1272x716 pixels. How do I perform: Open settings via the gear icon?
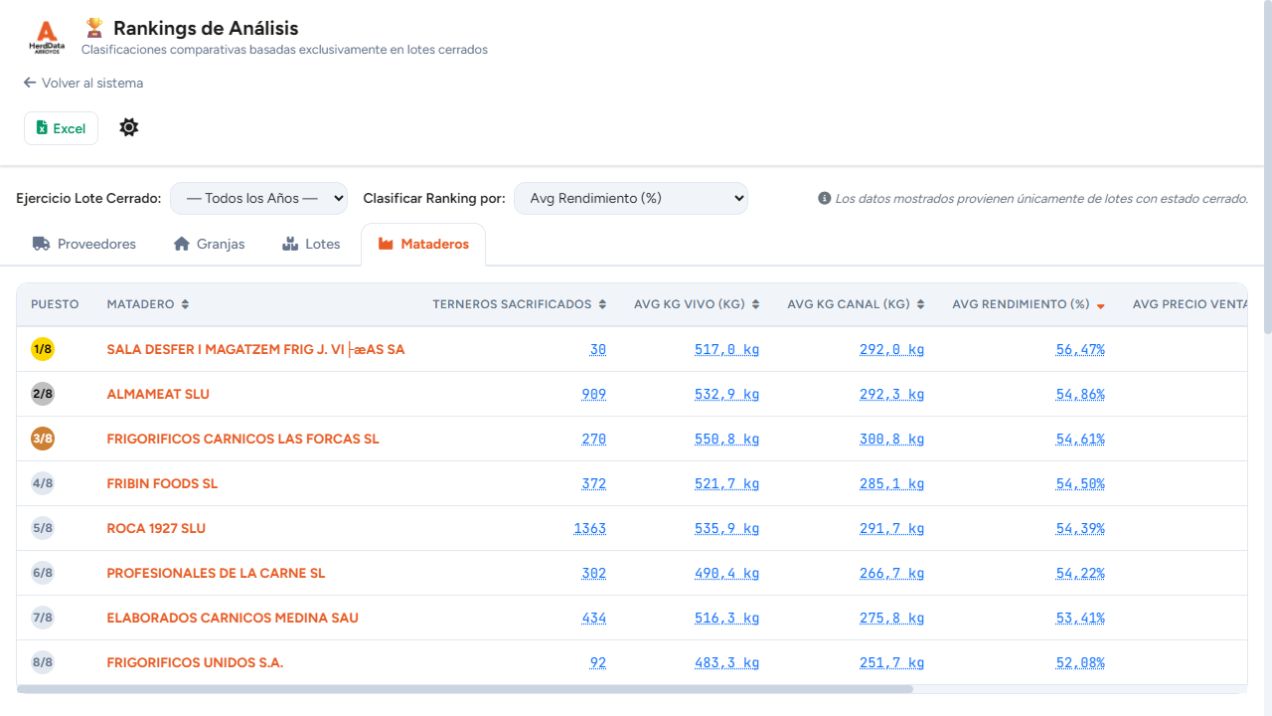click(129, 128)
